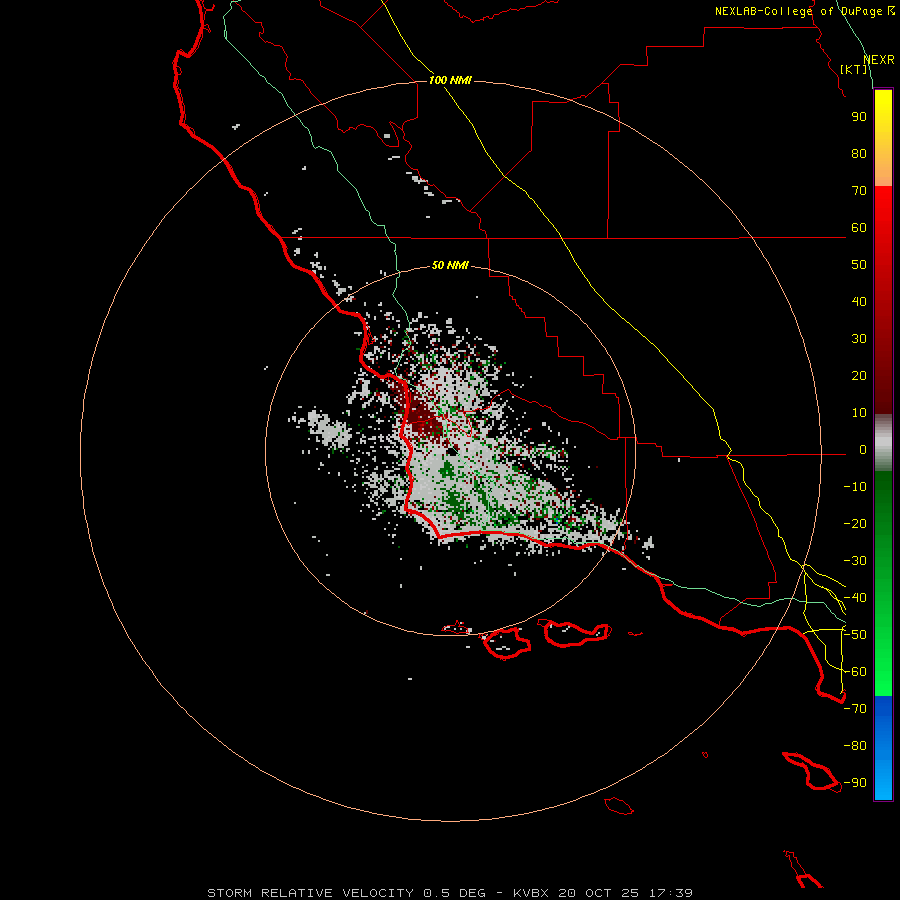Viewport: 900px width, 900px height.
Task: Click the 100 NMI range ring label
Action: [x=450, y=80]
